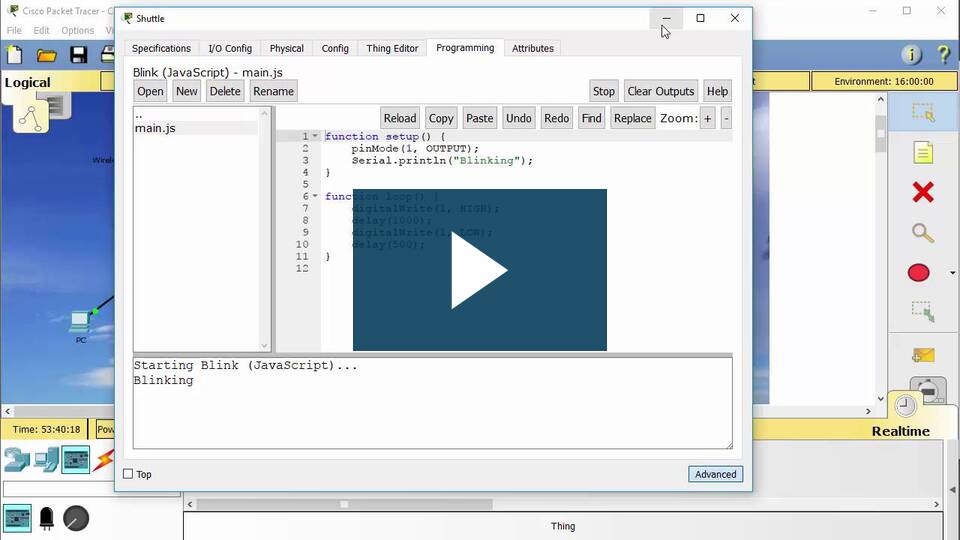Choose the Select tool in right sidebar

[923, 113]
